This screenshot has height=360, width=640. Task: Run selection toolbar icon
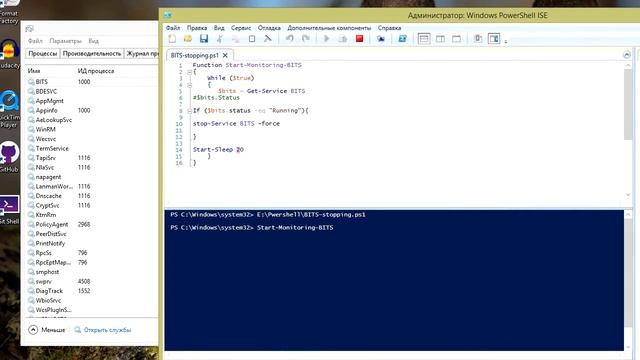tap(343, 39)
